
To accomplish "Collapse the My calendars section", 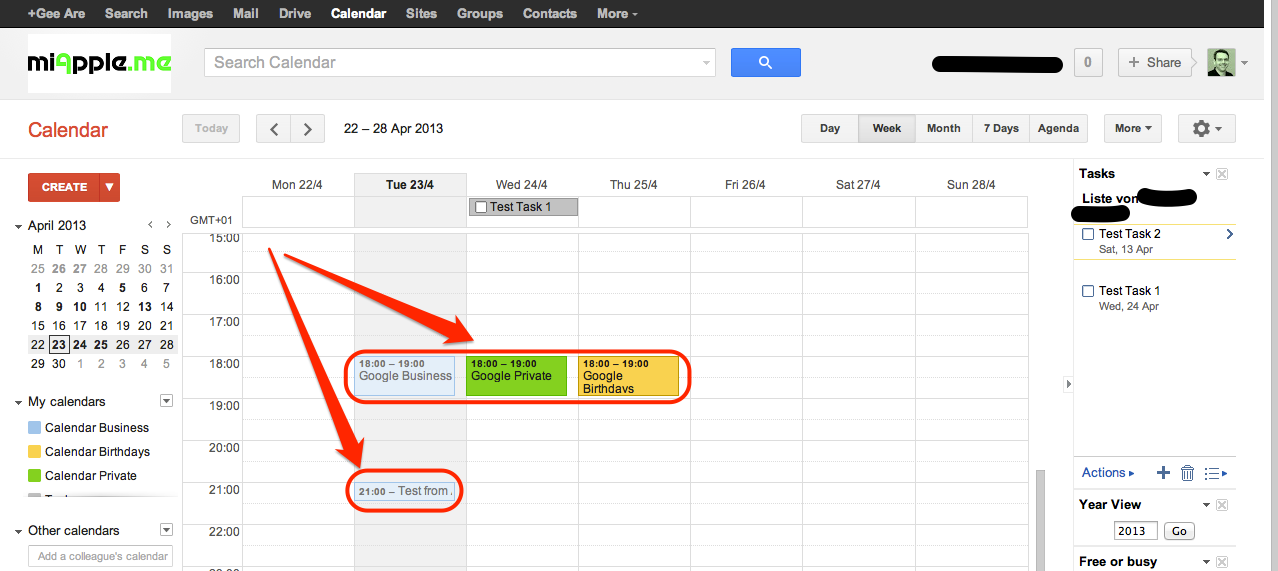I will click(19, 402).
